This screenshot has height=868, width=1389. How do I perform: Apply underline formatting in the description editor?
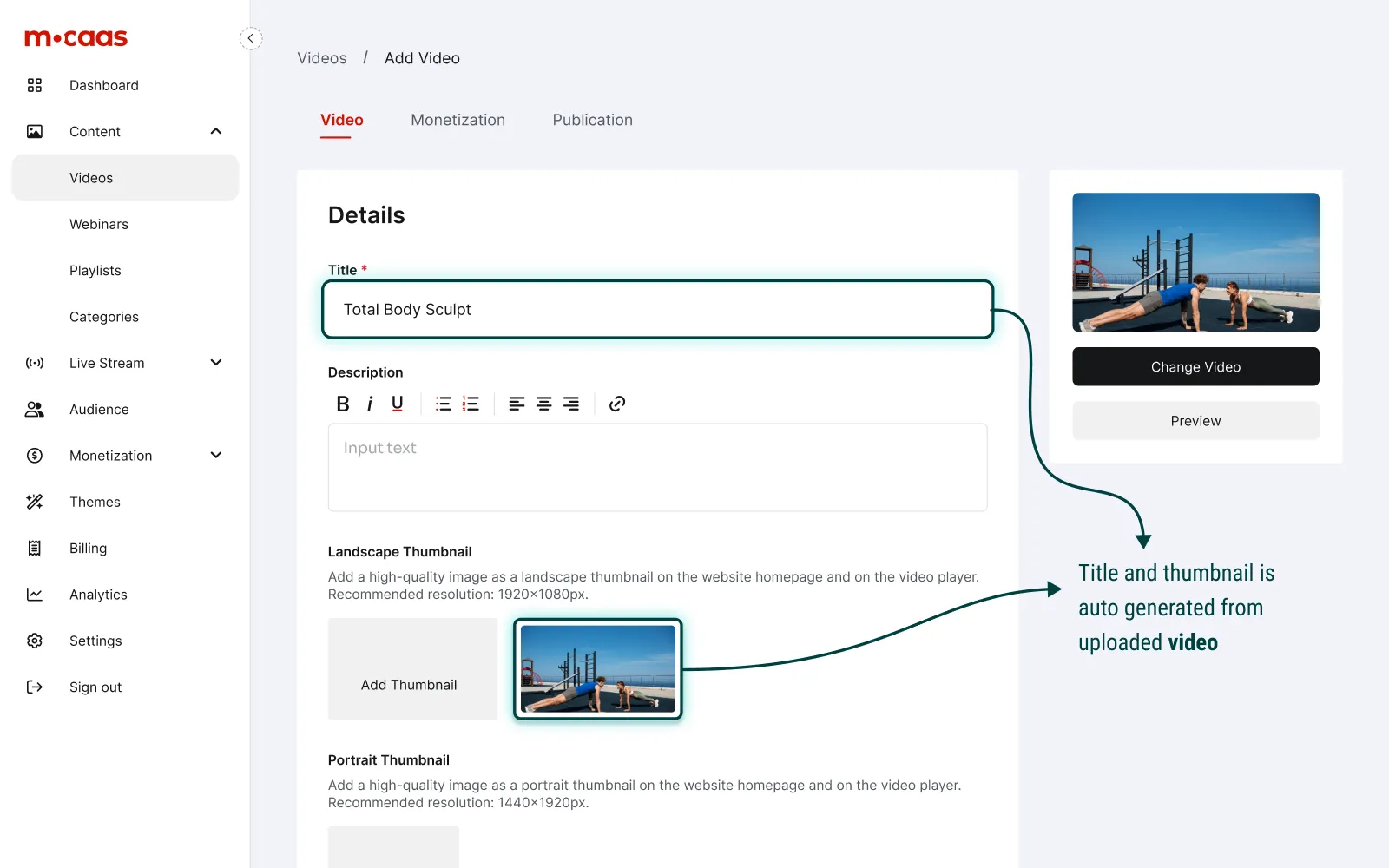point(397,403)
